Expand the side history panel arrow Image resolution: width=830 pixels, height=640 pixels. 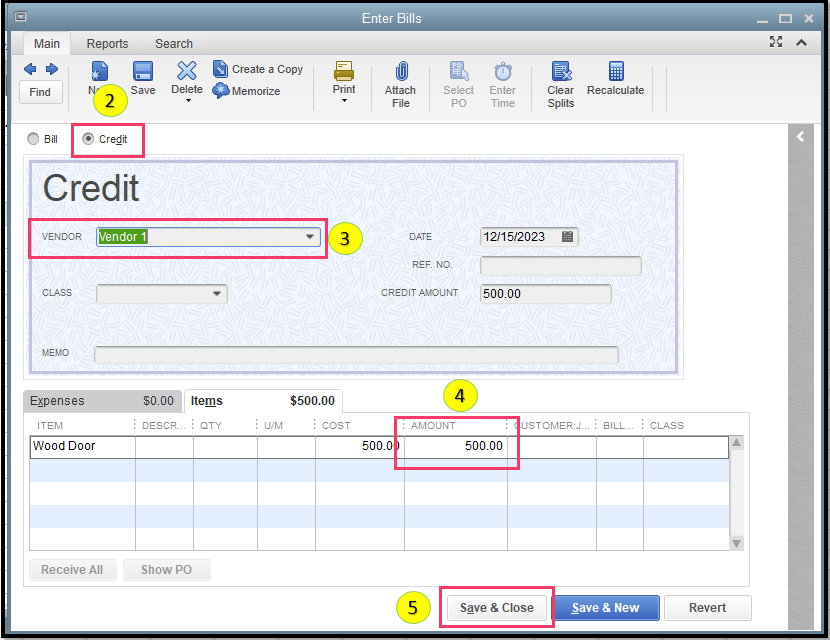[800, 137]
